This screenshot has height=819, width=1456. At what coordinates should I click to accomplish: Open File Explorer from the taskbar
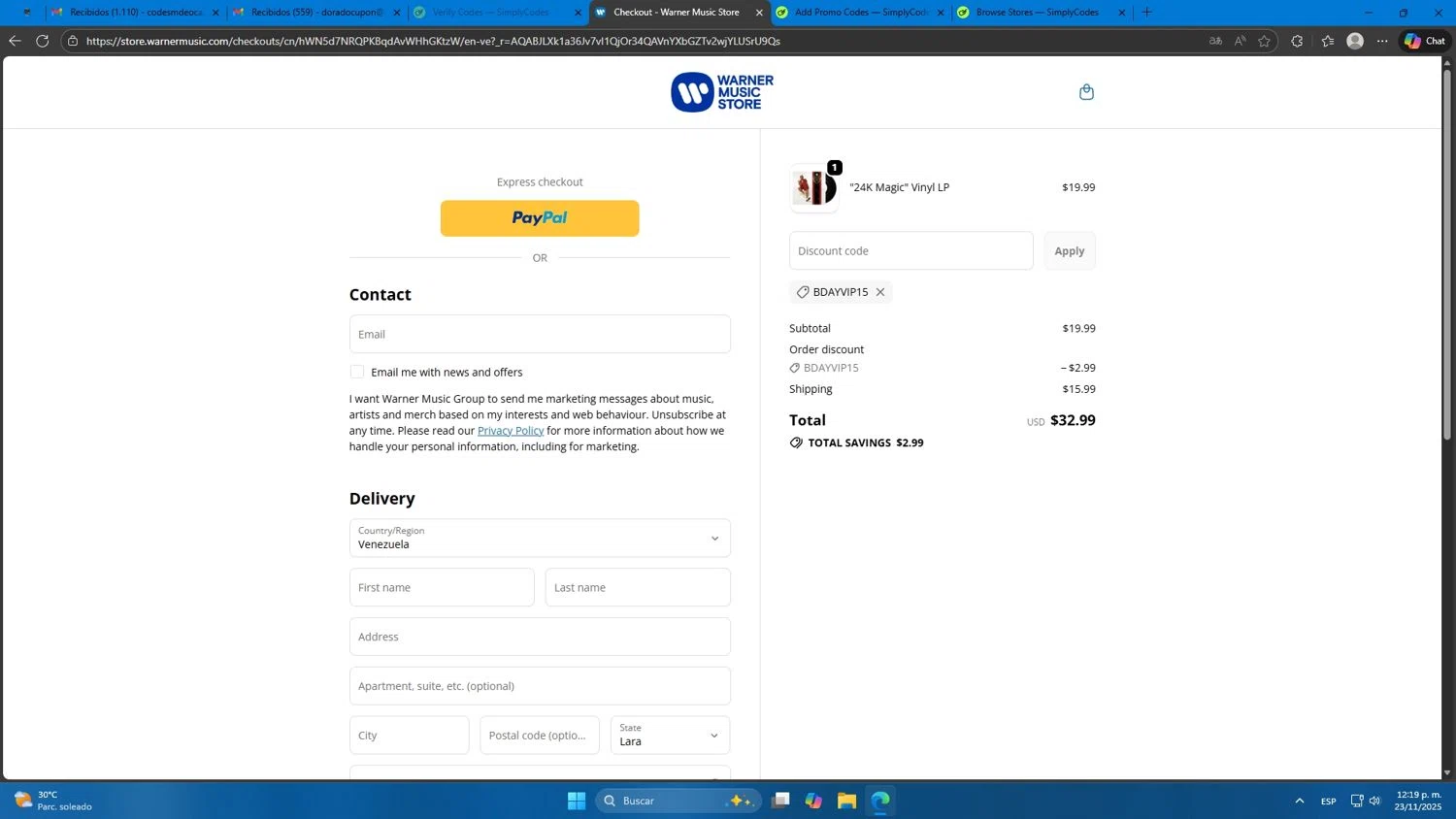(846, 801)
